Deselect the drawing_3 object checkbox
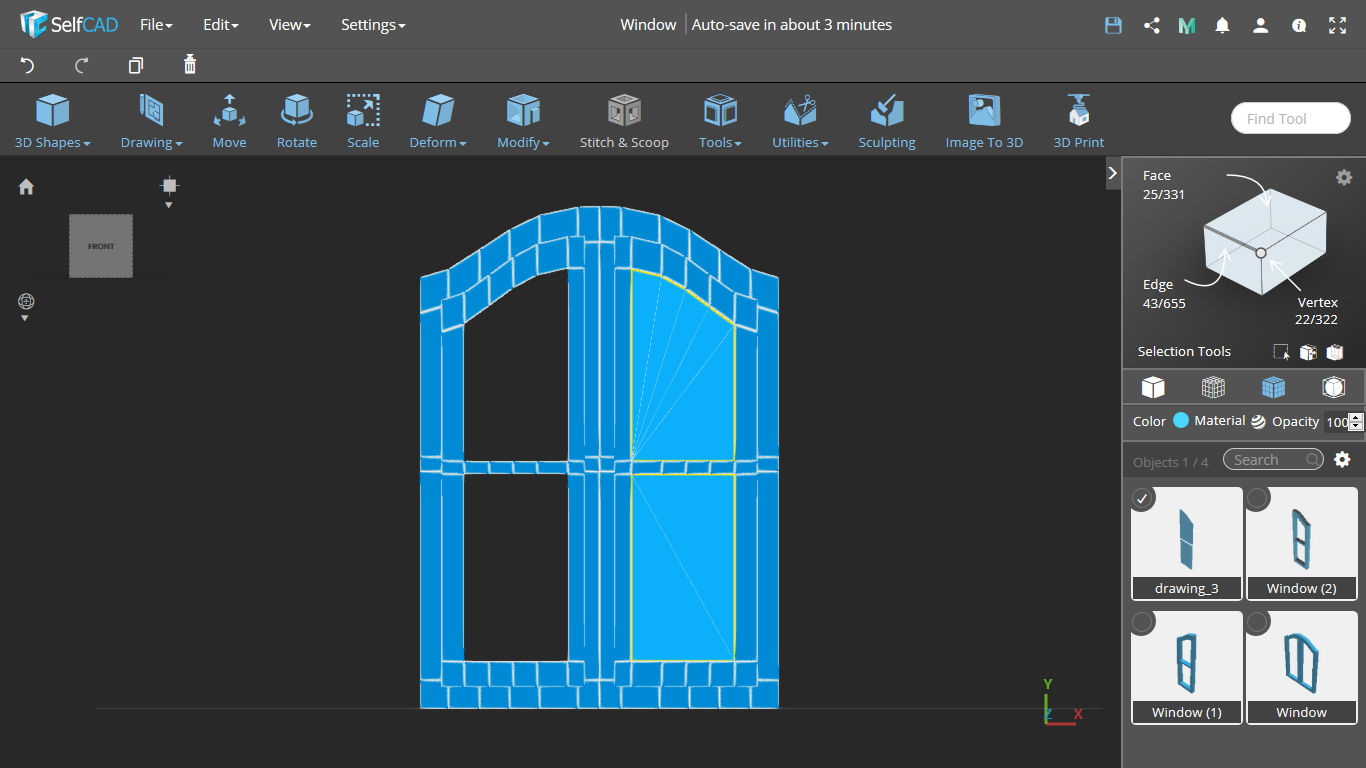The image size is (1366, 768). click(x=1142, y=498)
